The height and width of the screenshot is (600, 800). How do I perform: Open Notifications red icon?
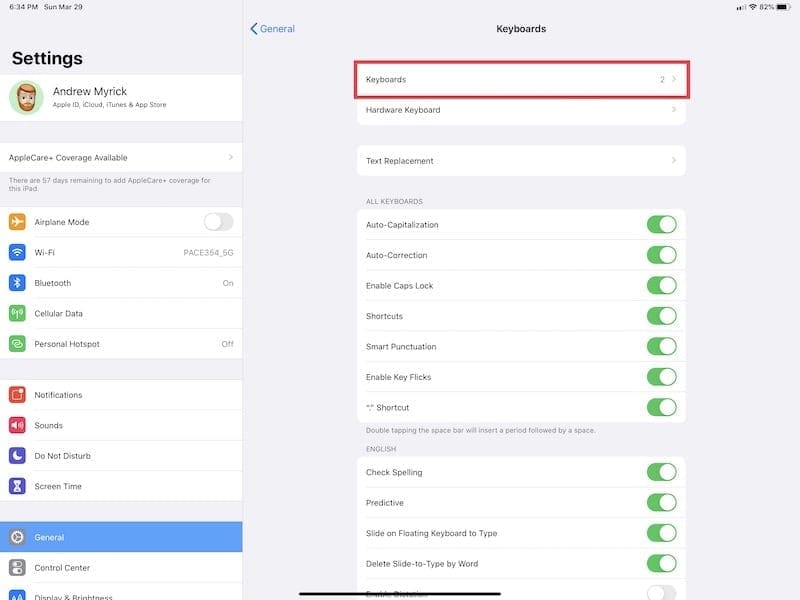[x=17, y=395]
